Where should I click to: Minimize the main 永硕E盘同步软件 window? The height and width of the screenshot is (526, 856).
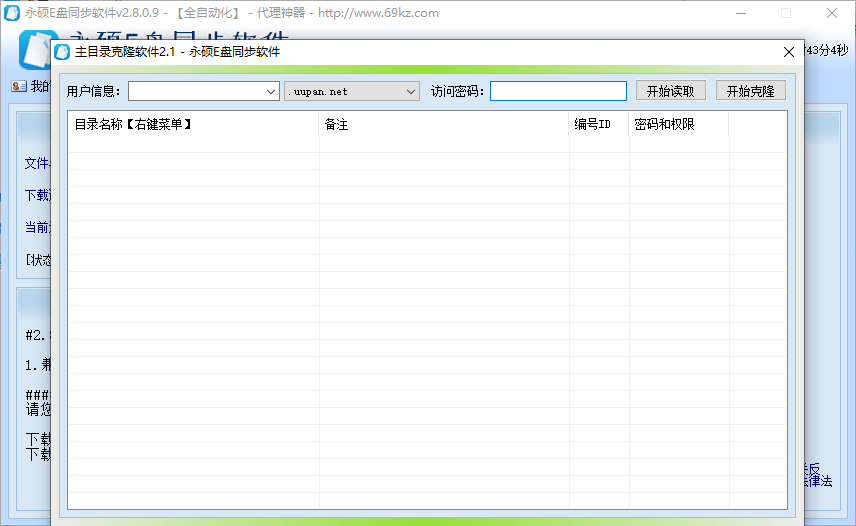coord(739,13)
